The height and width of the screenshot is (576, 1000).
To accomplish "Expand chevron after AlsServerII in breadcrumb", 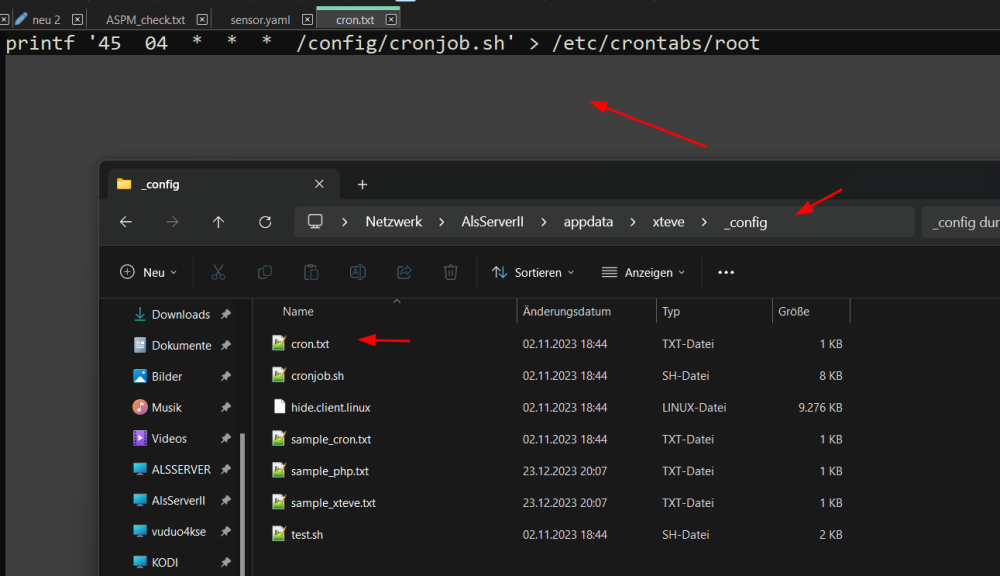I will (x=543, y=222).
